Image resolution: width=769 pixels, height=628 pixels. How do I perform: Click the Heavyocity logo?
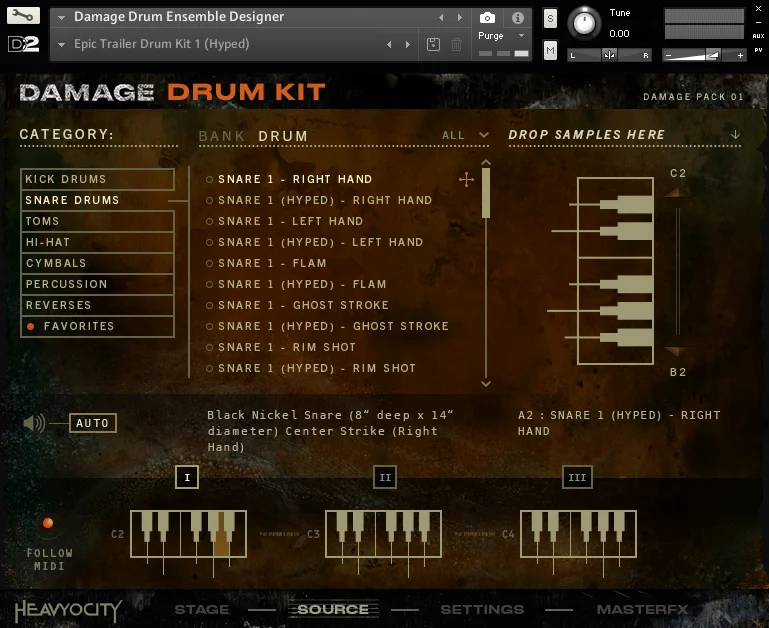click(68, 611)
